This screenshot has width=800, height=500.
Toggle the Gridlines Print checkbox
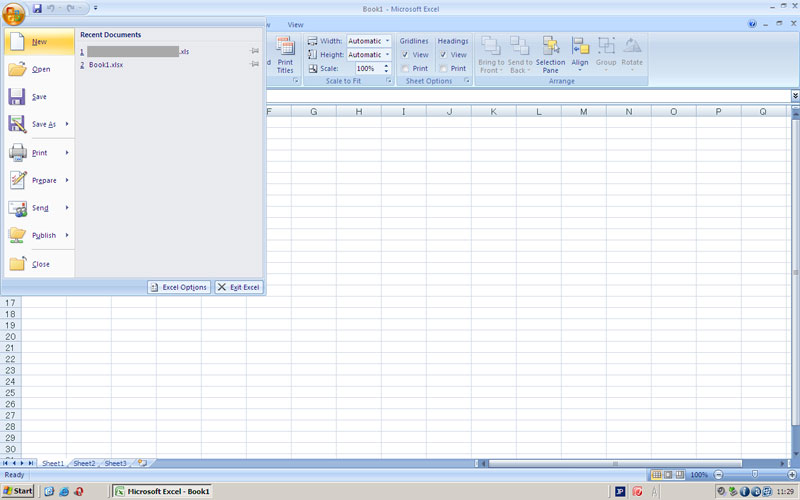click(x=405, y=68)
